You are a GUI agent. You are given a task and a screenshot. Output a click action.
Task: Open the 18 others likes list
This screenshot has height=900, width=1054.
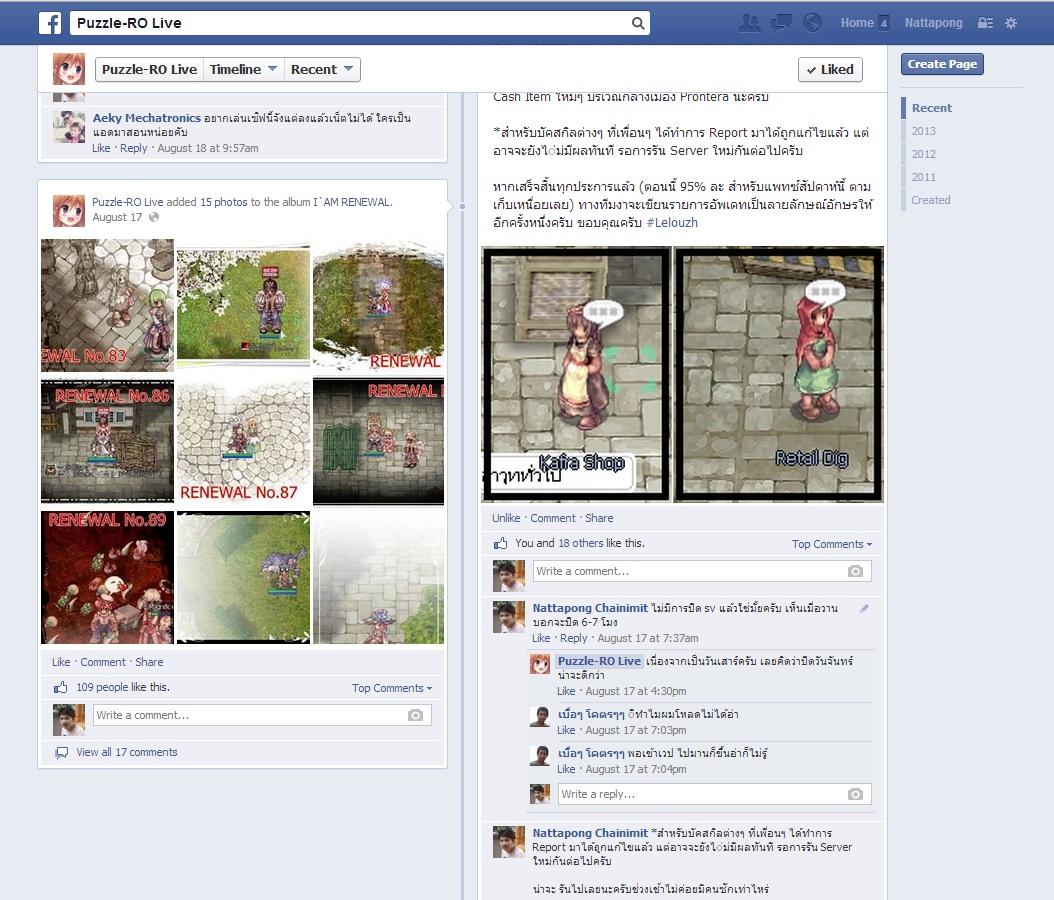(x=581, y=543)
